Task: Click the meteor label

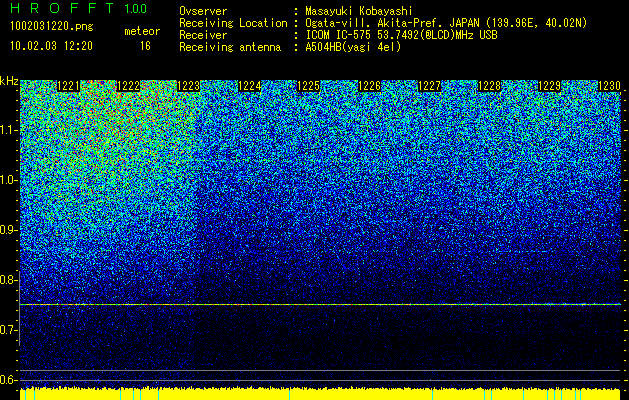Action: [142, 31]
